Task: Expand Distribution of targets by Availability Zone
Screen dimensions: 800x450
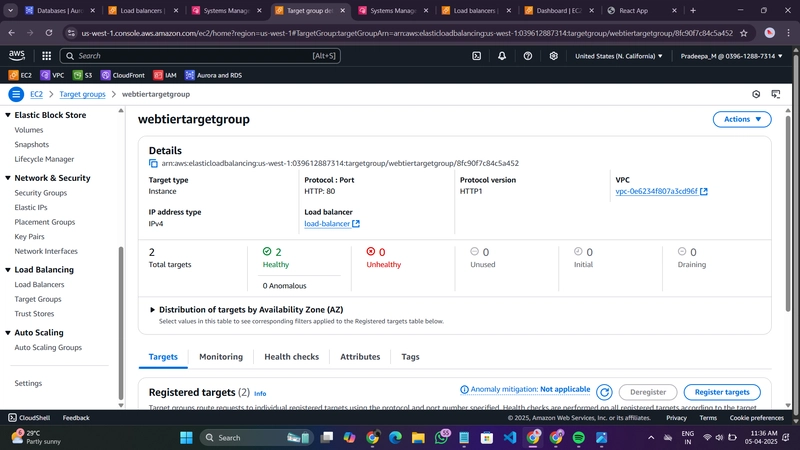Action: (x=152, y=310)
